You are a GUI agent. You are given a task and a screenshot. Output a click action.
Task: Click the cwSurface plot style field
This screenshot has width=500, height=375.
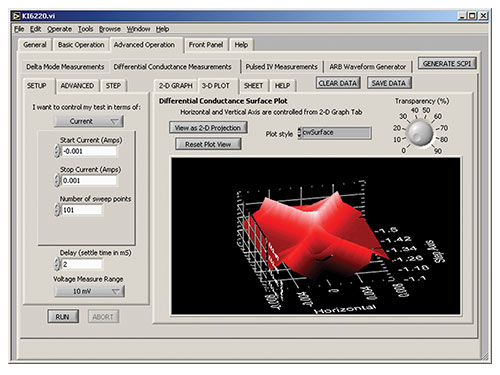point(336,132)
